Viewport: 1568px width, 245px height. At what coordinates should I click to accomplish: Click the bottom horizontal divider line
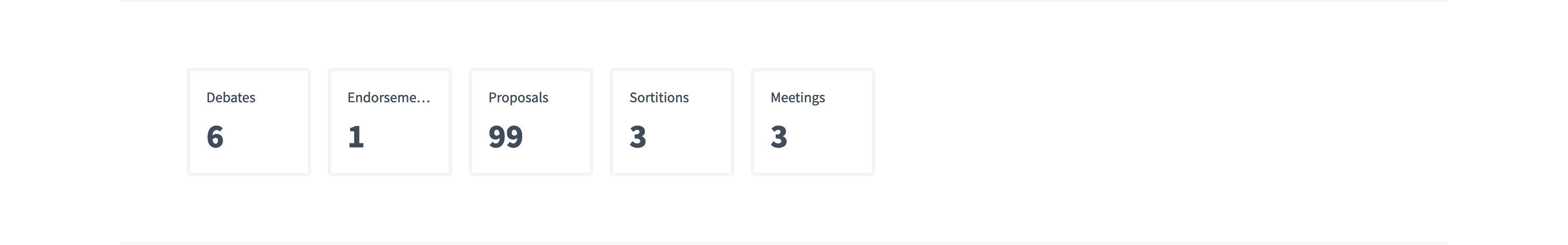783,243
